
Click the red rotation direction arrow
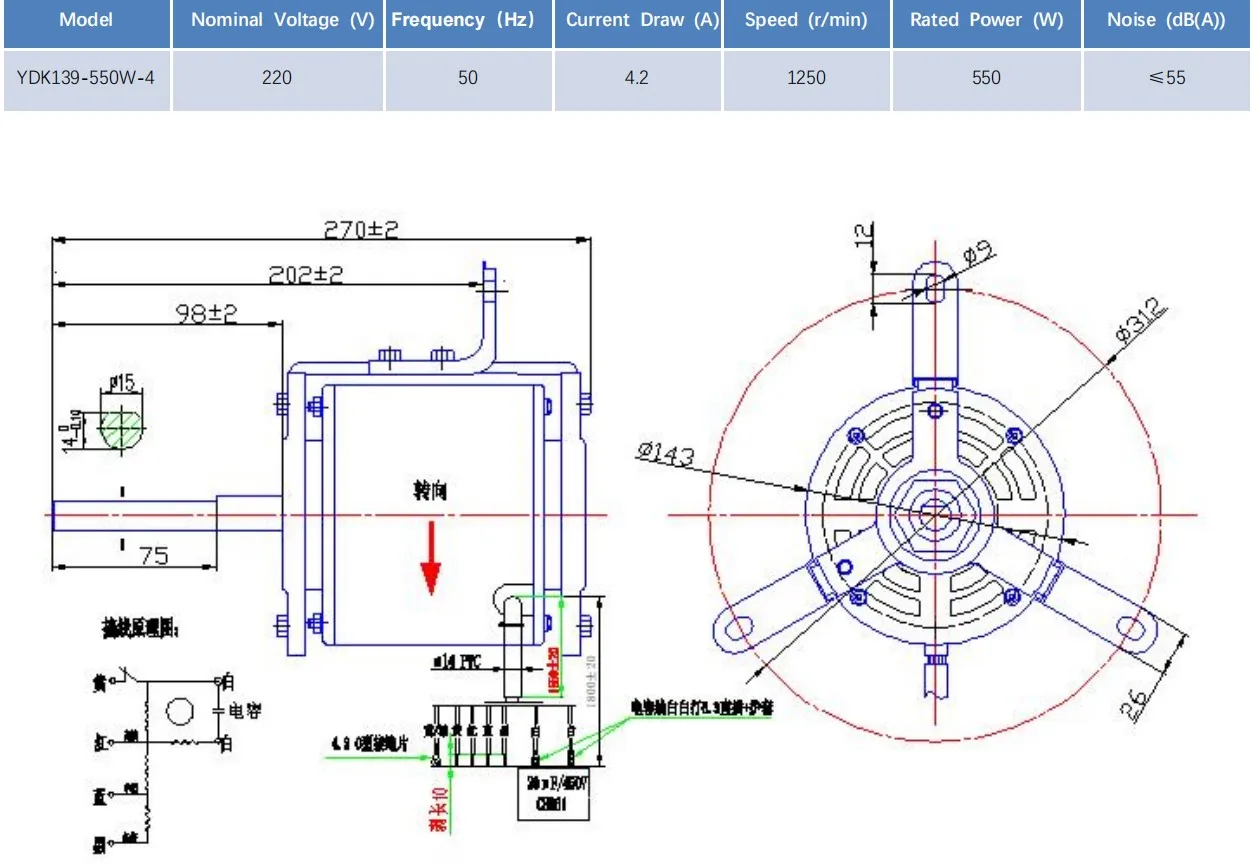click(x=431, y=565)
